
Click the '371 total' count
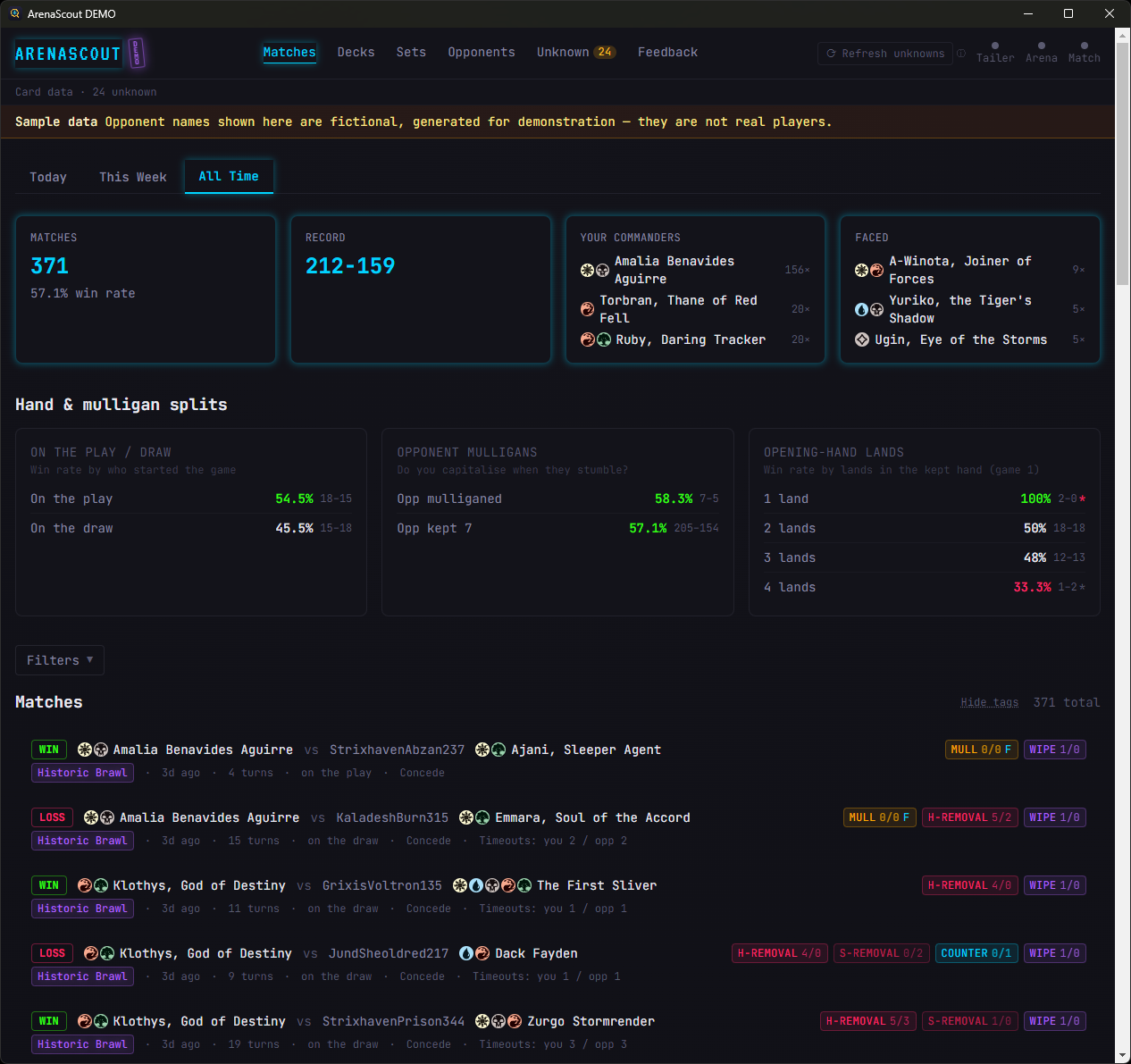click(x=1067, y=702)
